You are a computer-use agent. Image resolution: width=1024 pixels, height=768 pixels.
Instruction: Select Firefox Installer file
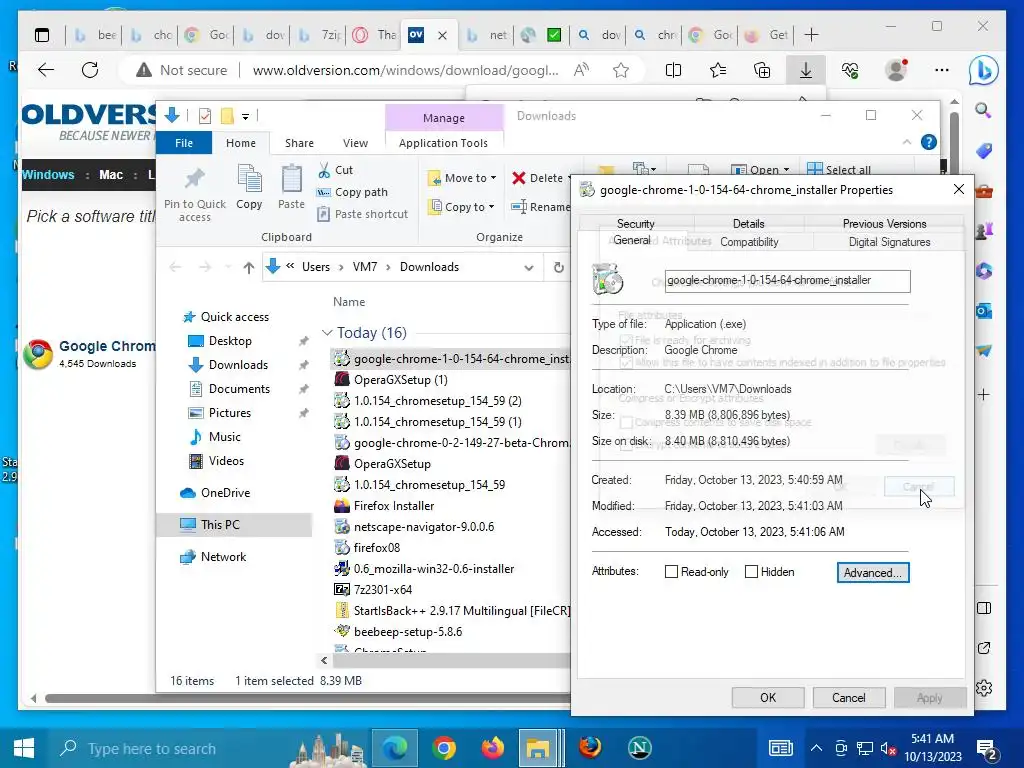pos(393,505)
